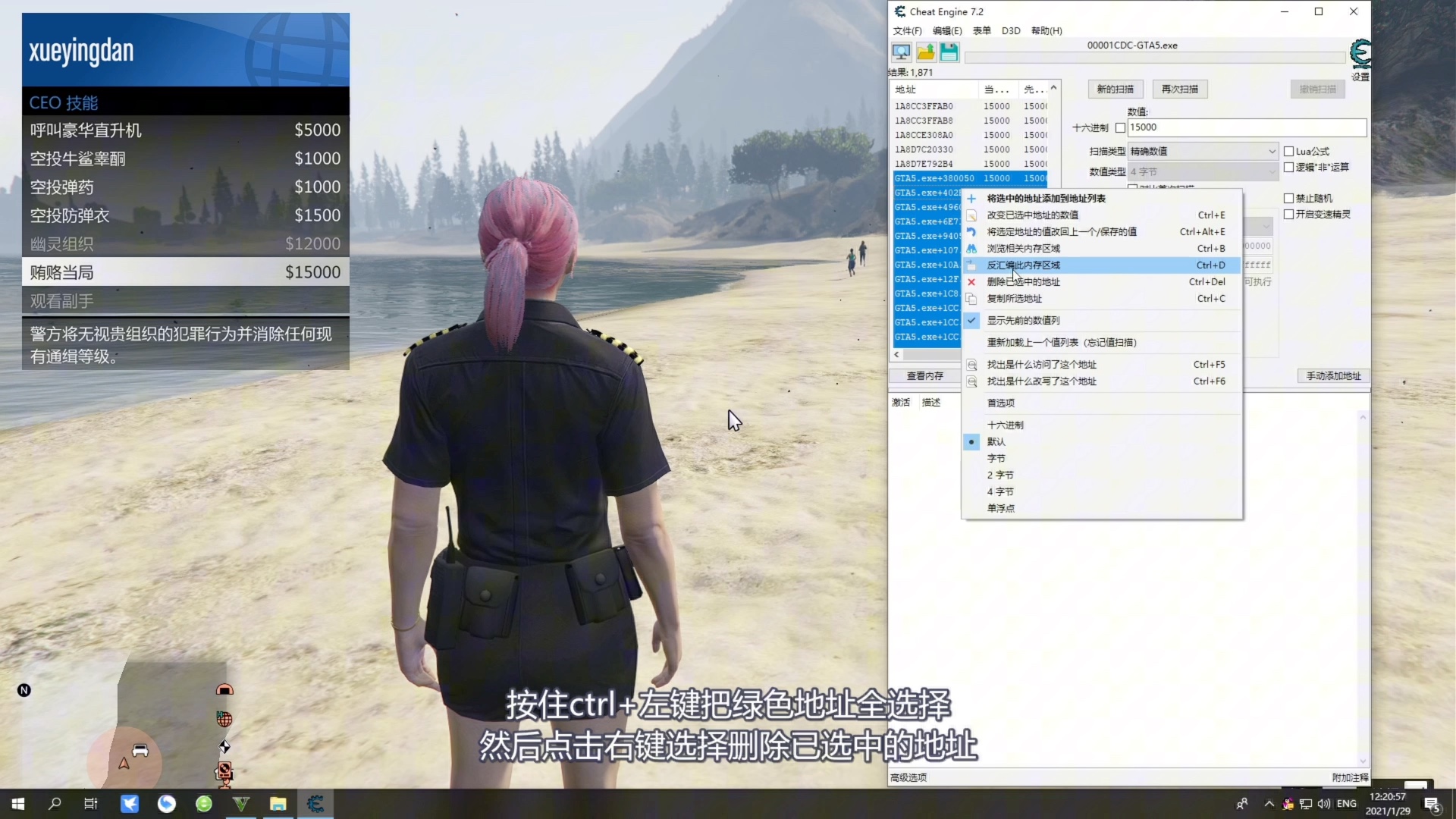Click the 查看内存 button

pos(925,376)
